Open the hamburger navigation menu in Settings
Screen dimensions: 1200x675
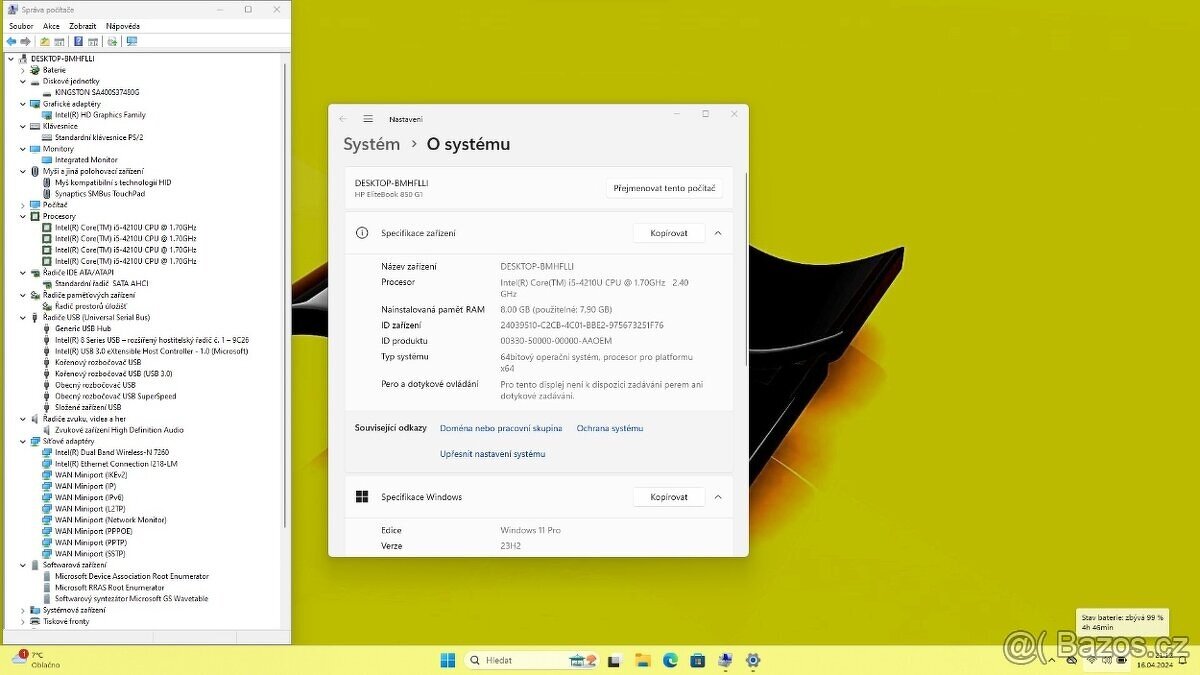tap(368, 118)
